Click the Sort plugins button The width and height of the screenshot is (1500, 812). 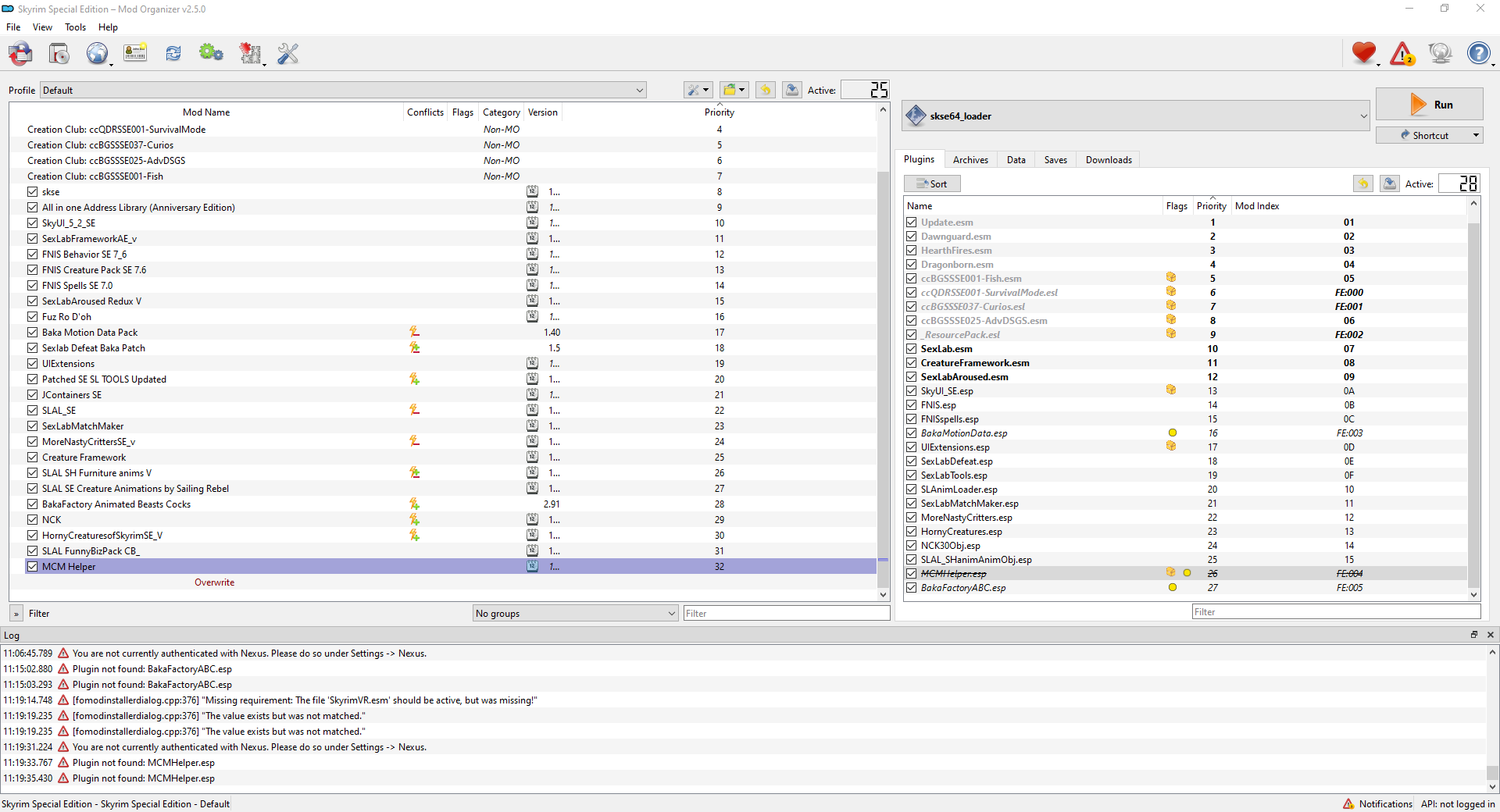[932, 183]
